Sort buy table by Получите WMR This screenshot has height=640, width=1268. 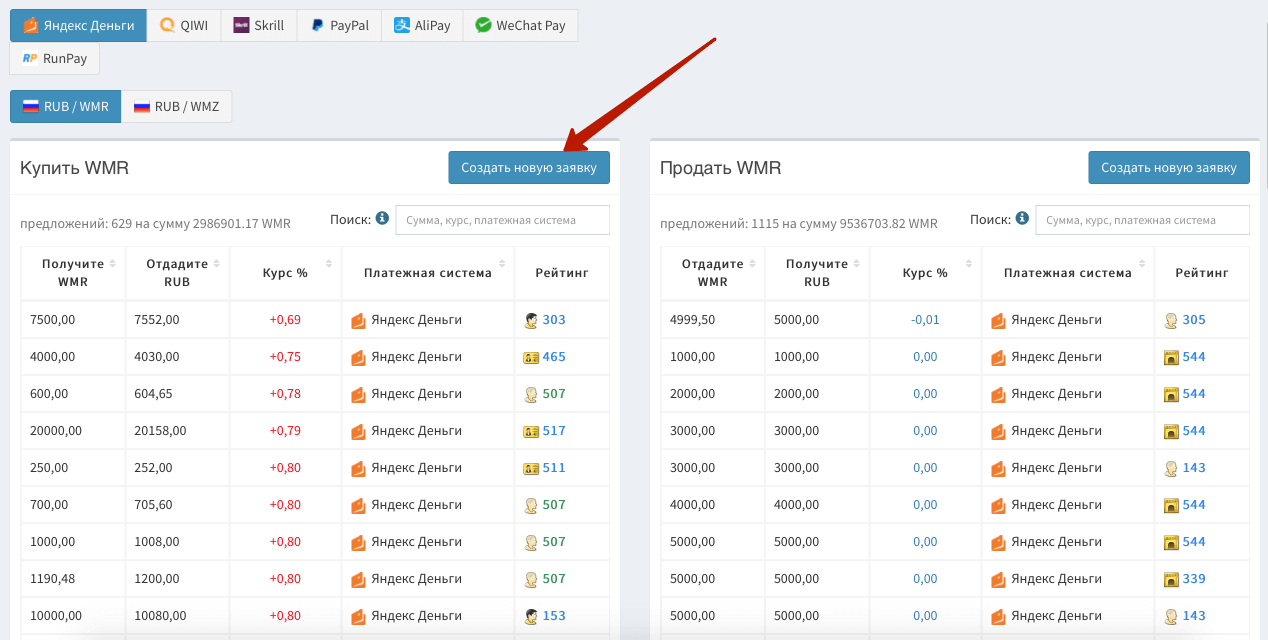[x=73, y=273]
